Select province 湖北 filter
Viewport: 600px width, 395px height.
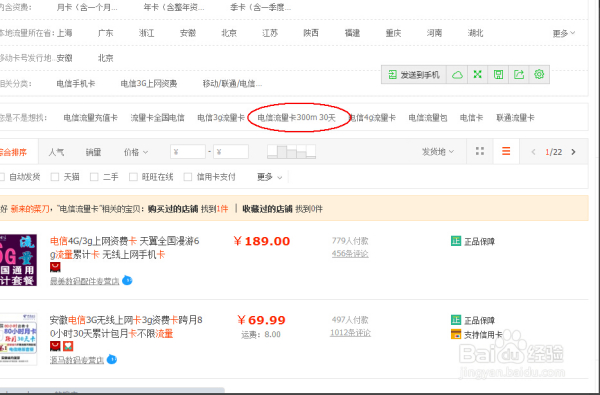476,33
